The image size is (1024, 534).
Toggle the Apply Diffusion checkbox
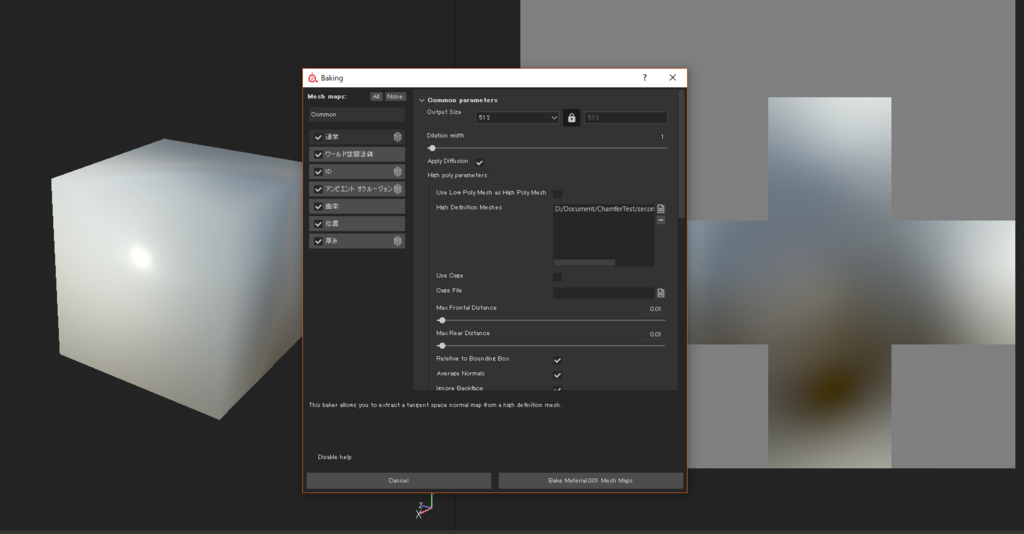click(x=479, y=163)
